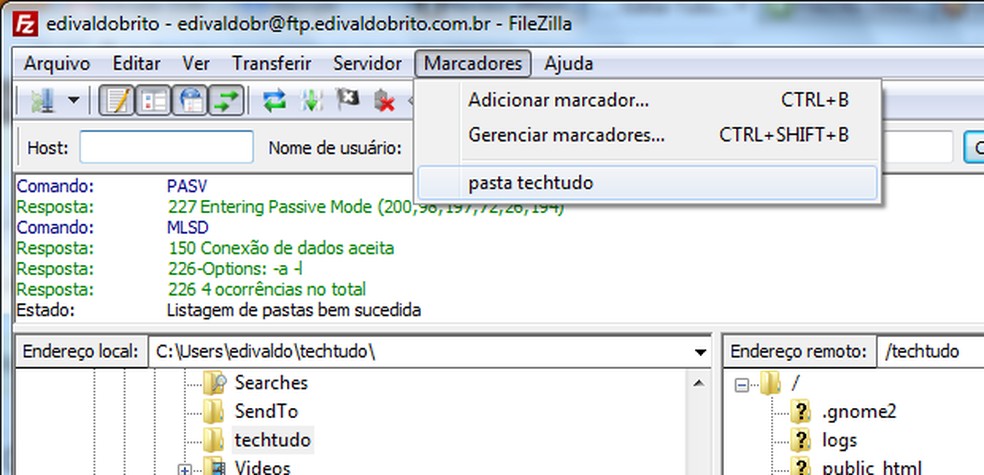This screenshot has height=475, width=984.
Task: Collapse the remote root / node
Action: [742, 385]
